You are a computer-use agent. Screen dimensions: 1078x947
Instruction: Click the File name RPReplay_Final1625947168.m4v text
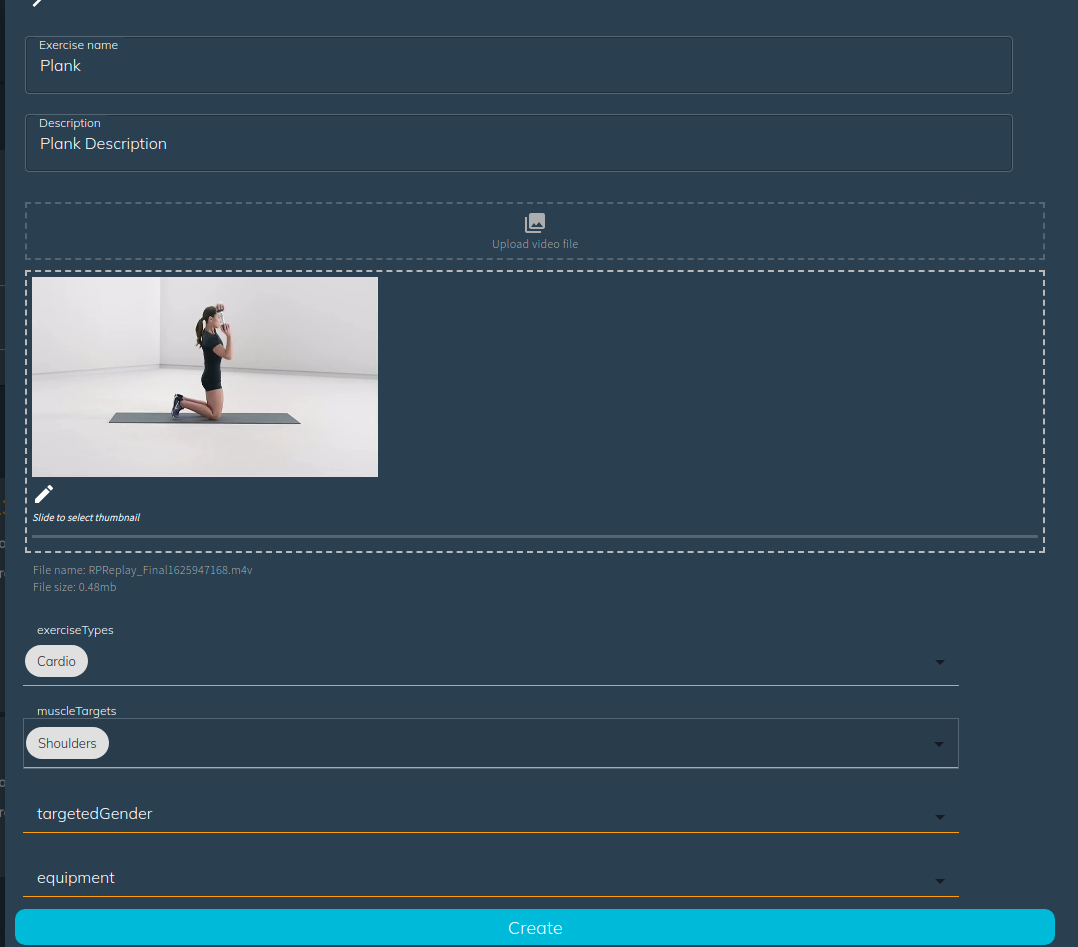(143, 570)
